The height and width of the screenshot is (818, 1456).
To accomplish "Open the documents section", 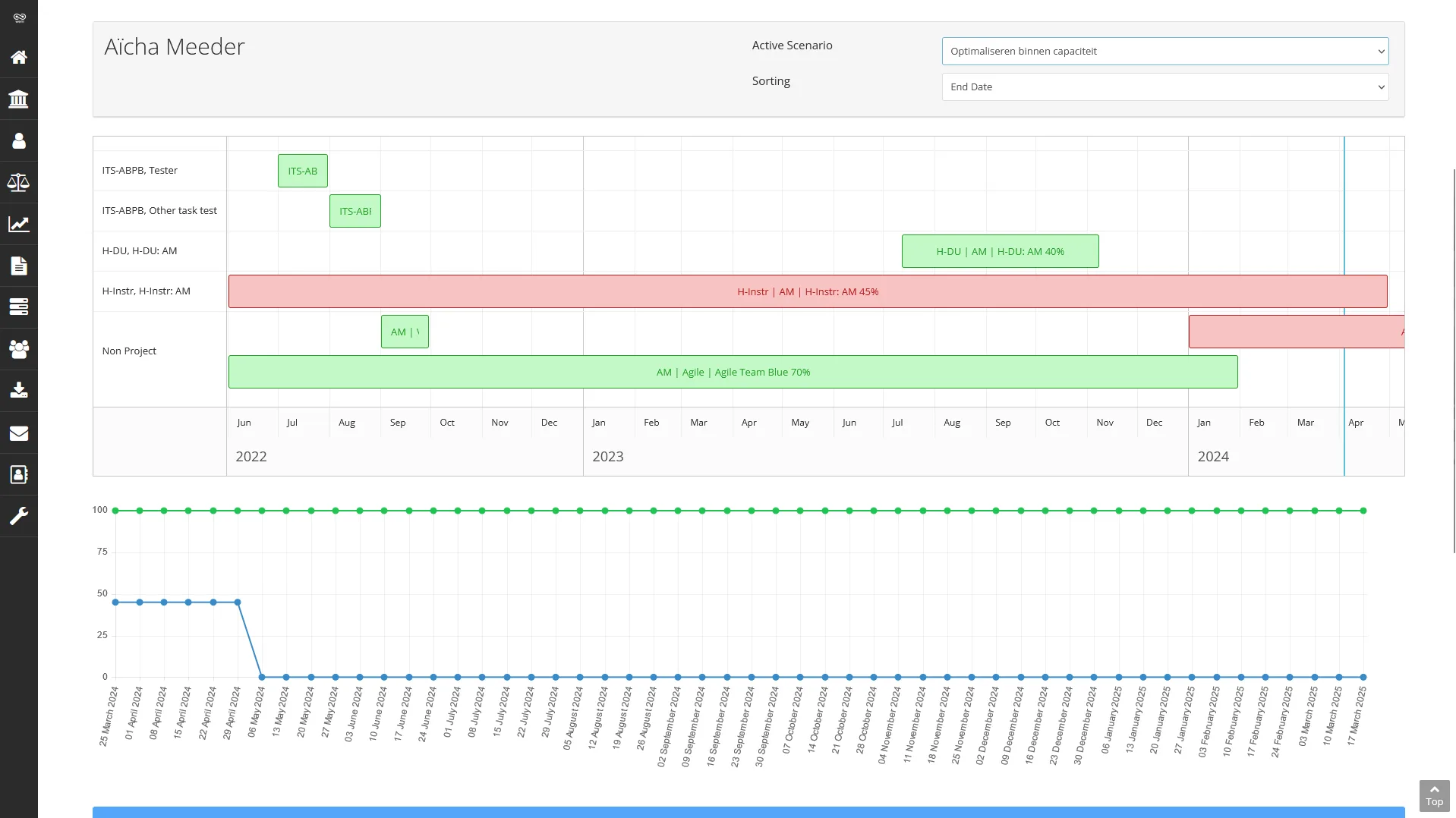I will coord(18,265).
